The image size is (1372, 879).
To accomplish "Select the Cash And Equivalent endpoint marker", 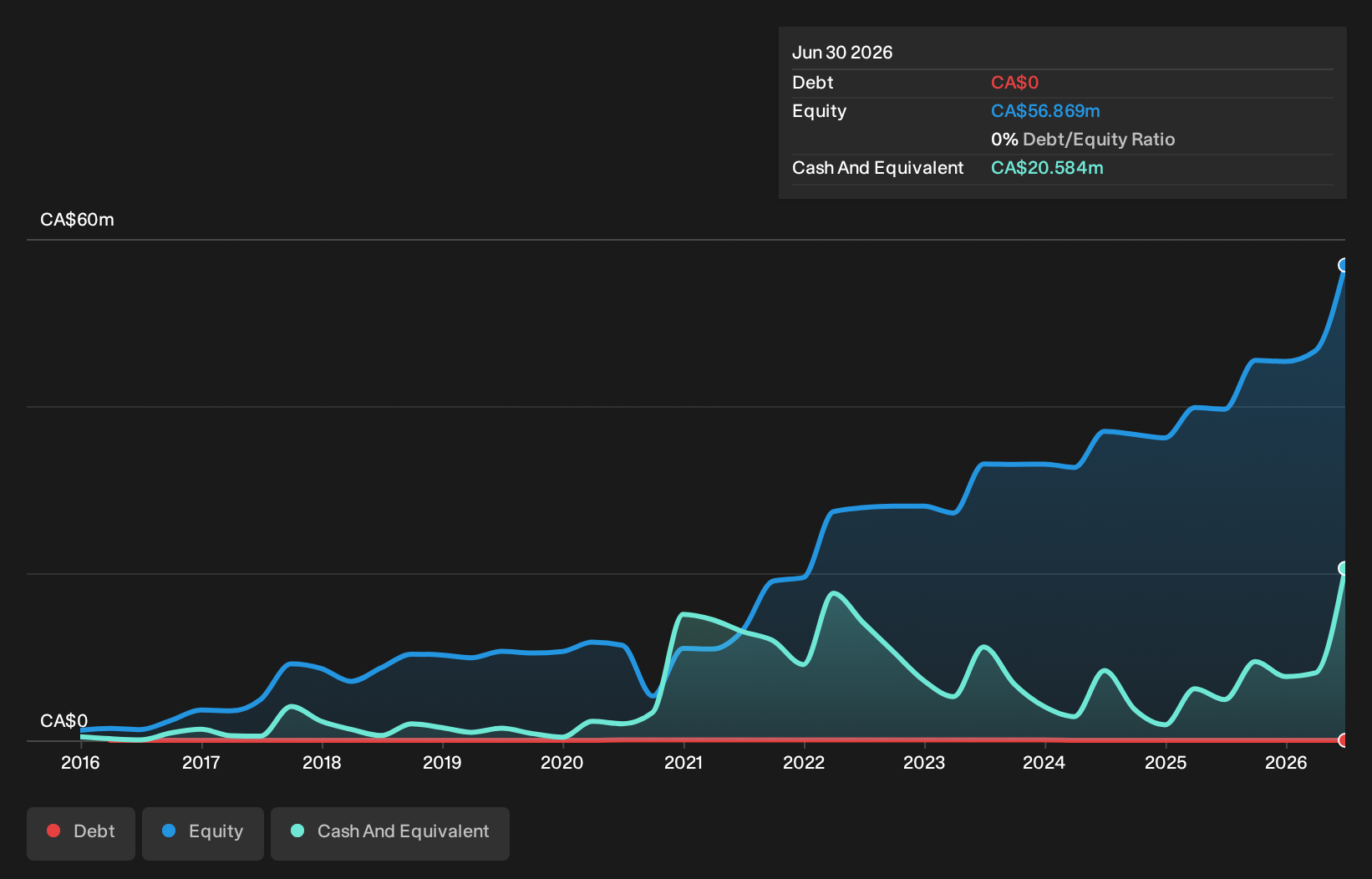I will tap(1344, 568).
